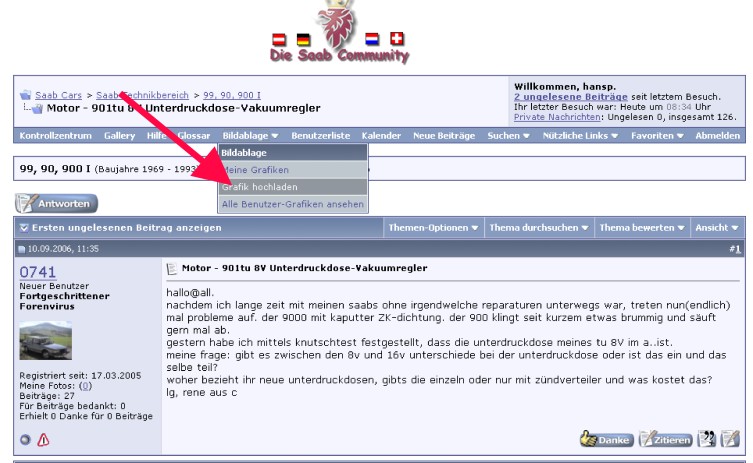Screen dimensions: 753x463
Task: Open the Ansicht dropdown
Action: [x=717, y=228]
